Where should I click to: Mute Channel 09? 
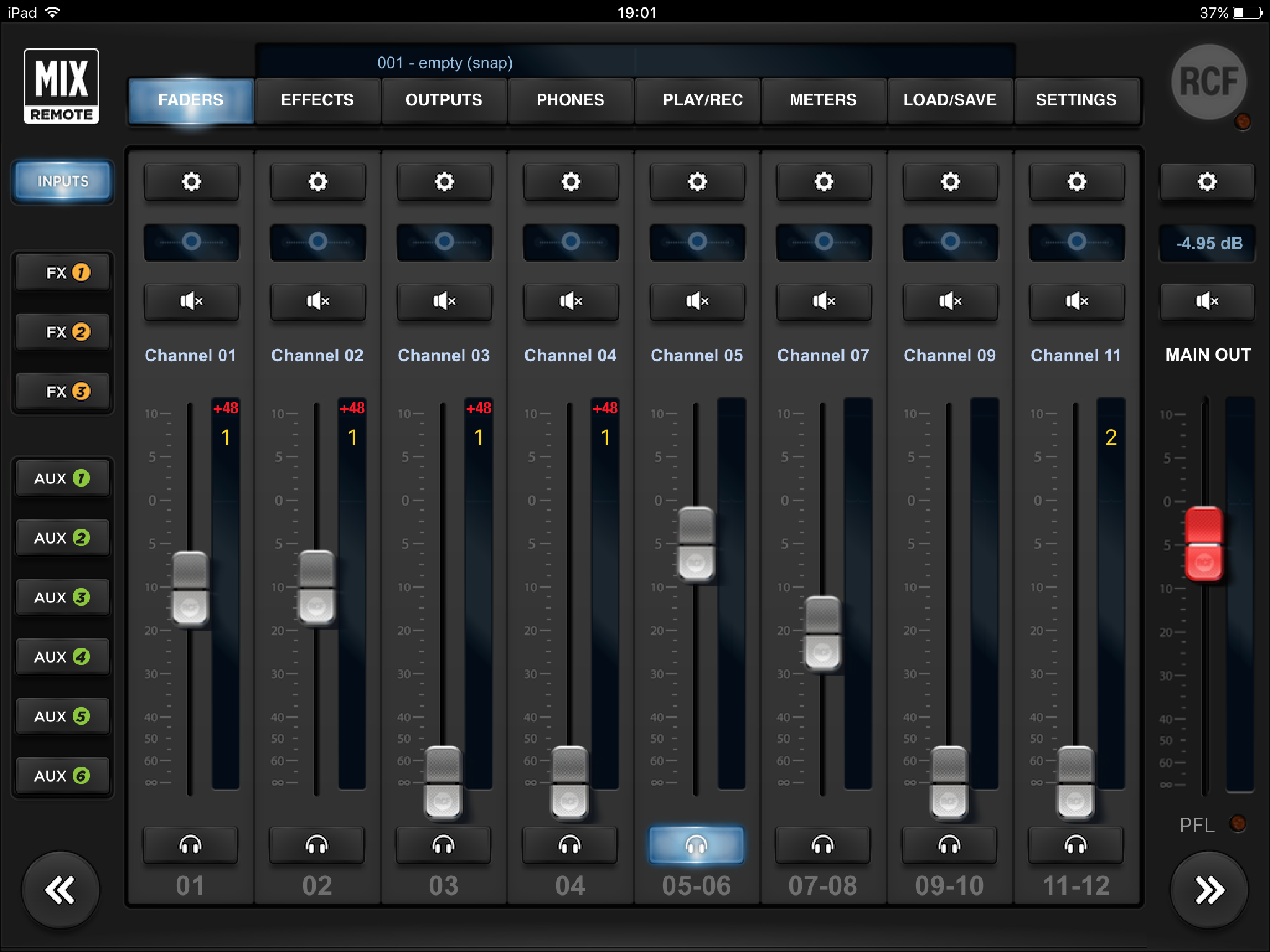(950, 301)
